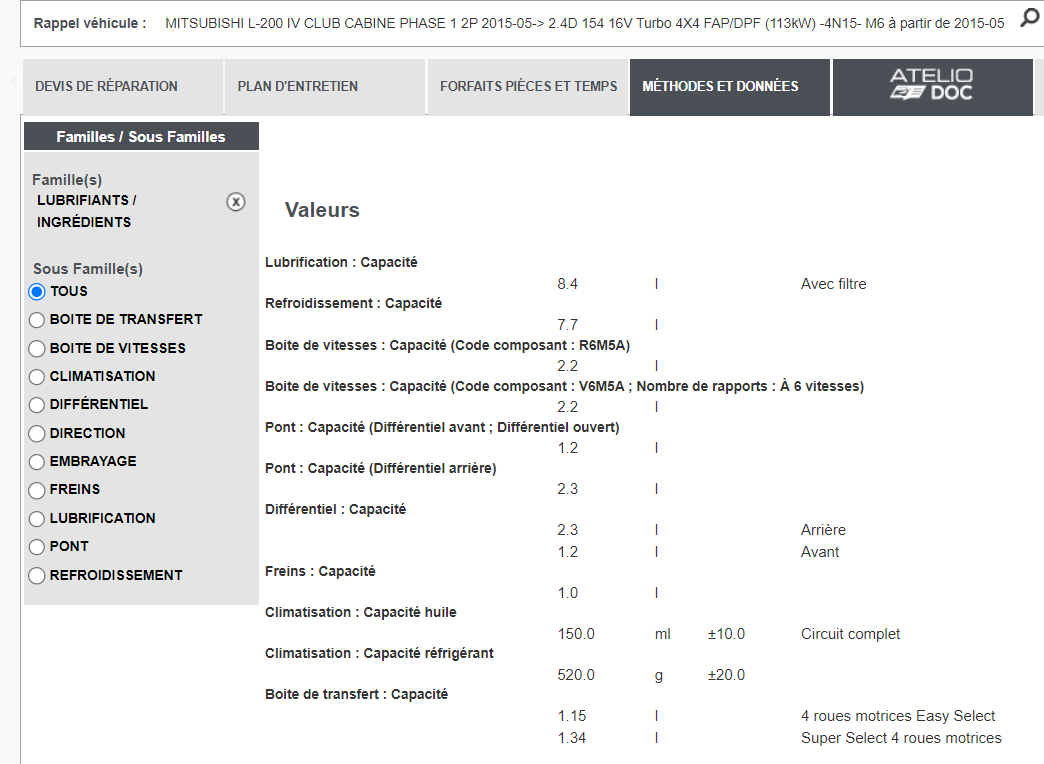Image resolution: width=1044 pixels, height=764 pixels.
Task: Open the ATELIO DOC tab
Action: (932, 87)
